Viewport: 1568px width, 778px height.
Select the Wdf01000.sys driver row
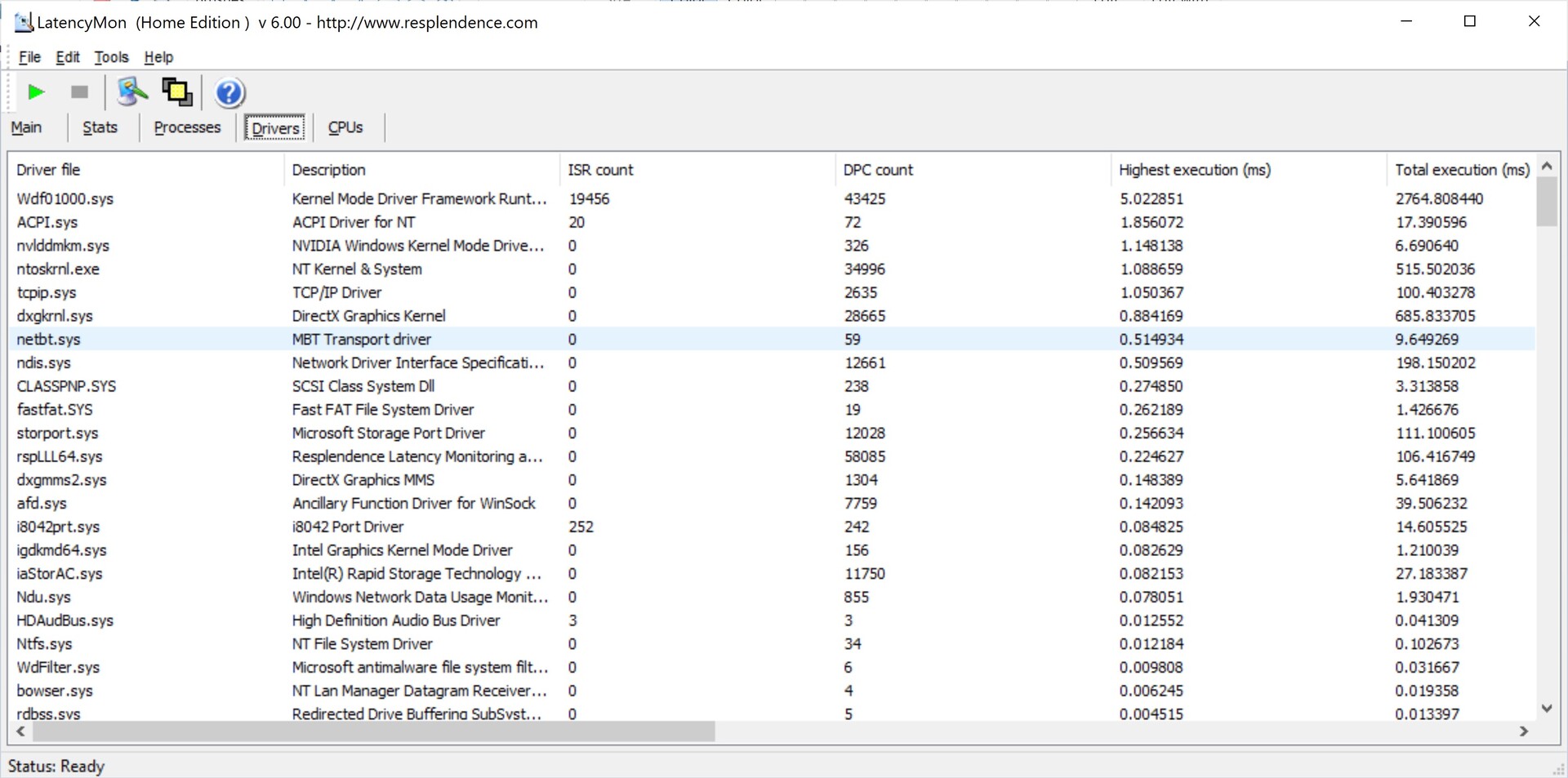click(65, 198)
